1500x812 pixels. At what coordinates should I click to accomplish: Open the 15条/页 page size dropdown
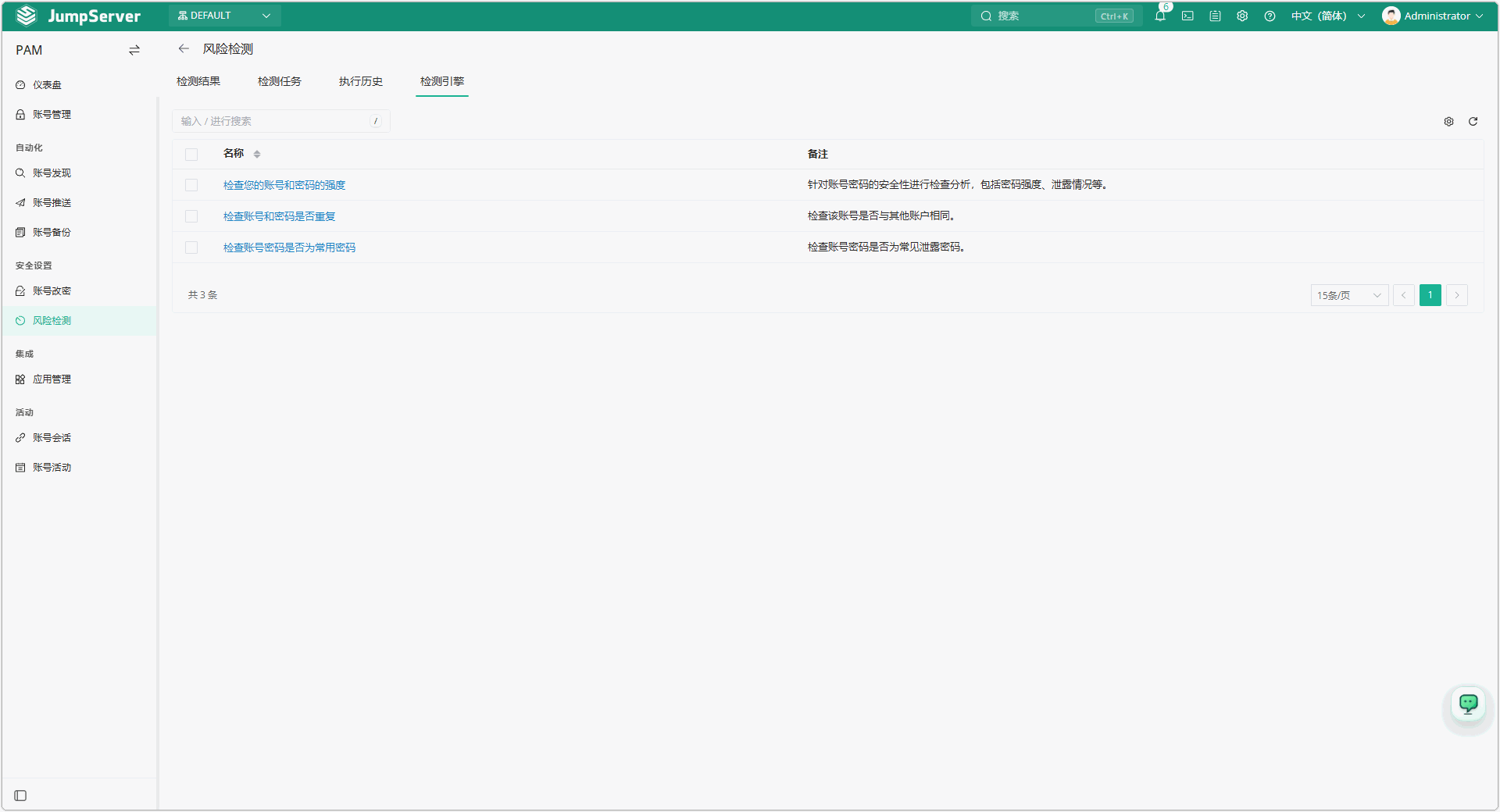click(1349, 295)
